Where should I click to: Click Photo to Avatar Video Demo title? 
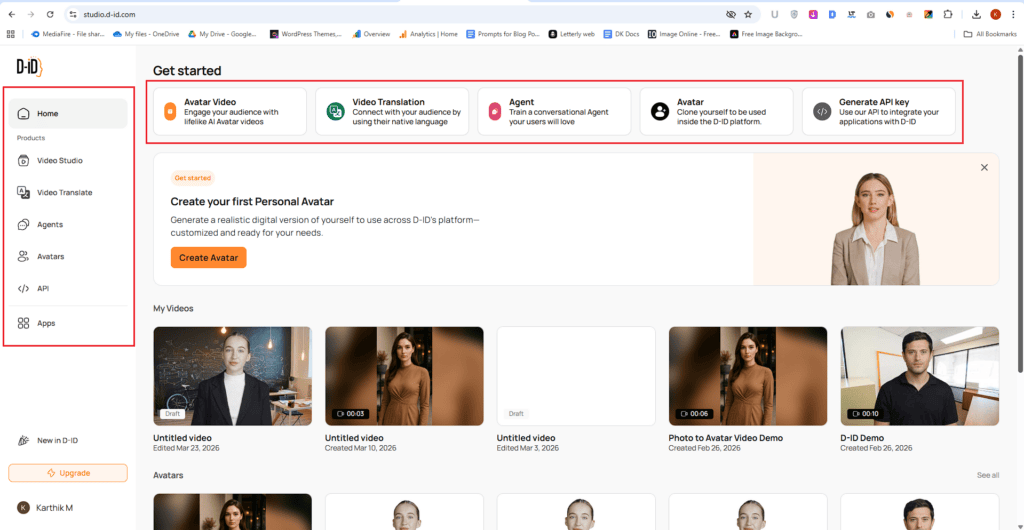coord(726,438)
